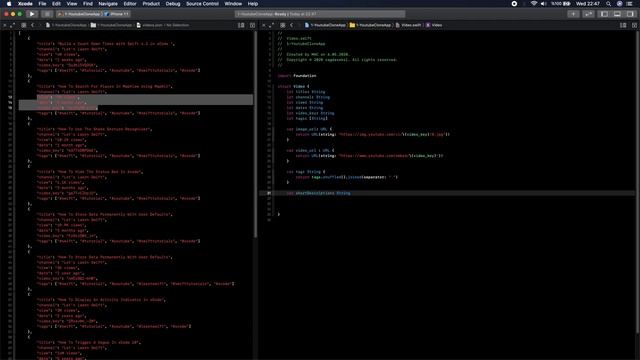Click the 'var image_url: URL {' line
Image resolution: width=640 pixels, height=360 pixels.
click(309, 129)
